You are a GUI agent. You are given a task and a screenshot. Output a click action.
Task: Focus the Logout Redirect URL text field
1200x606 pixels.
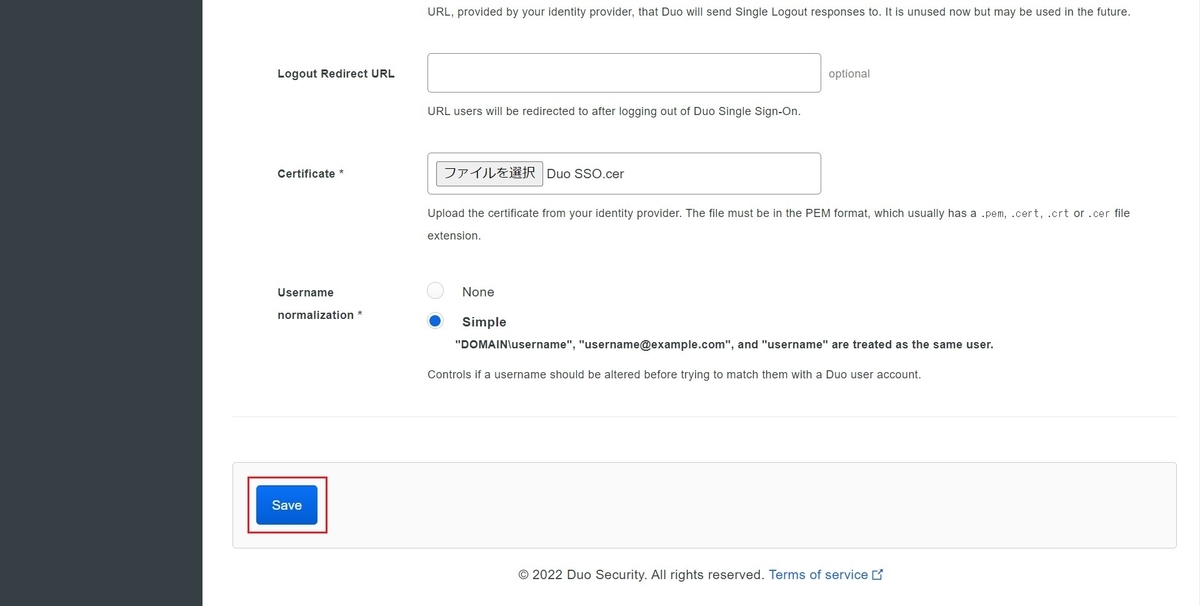tap(623, 73)
